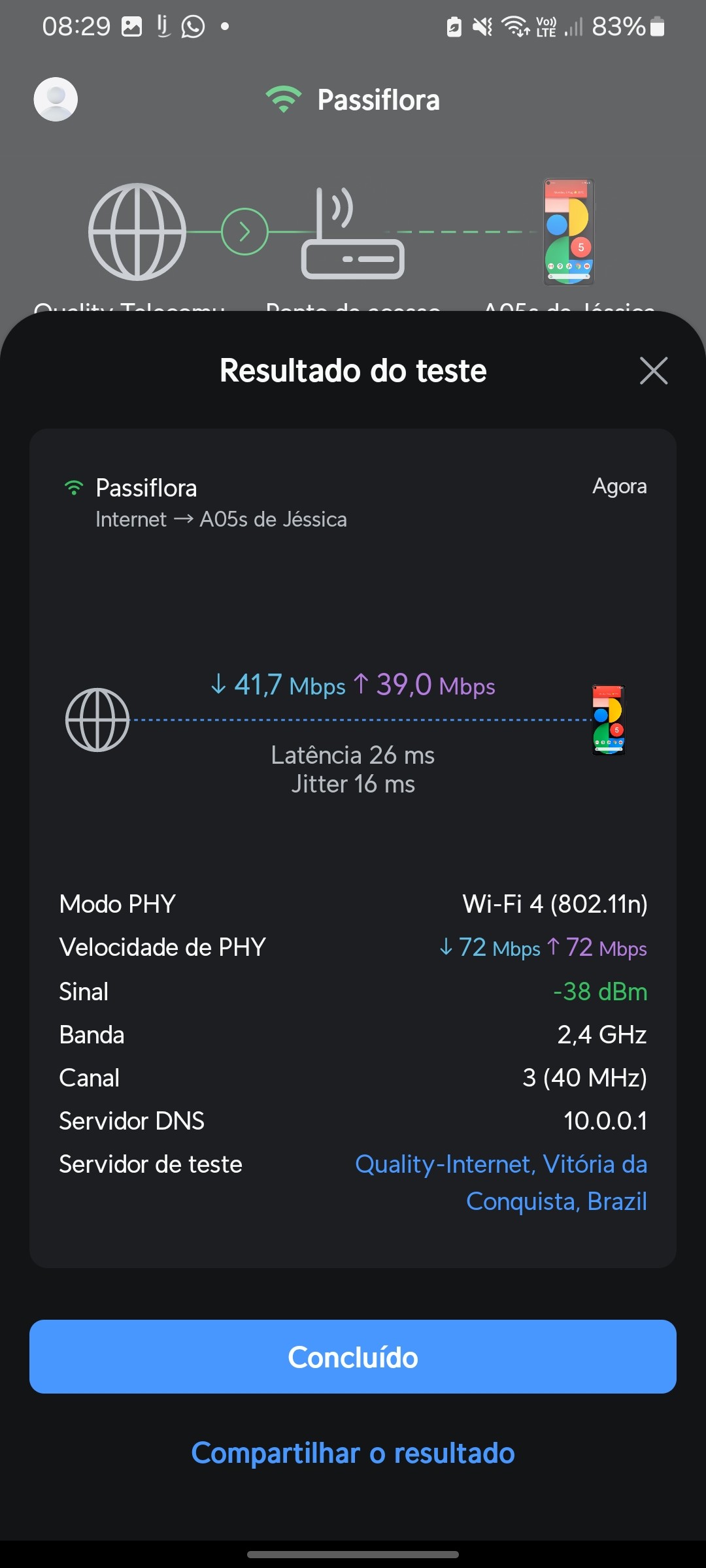Tap the WhatsApp icon in status bar

point(193,27)
